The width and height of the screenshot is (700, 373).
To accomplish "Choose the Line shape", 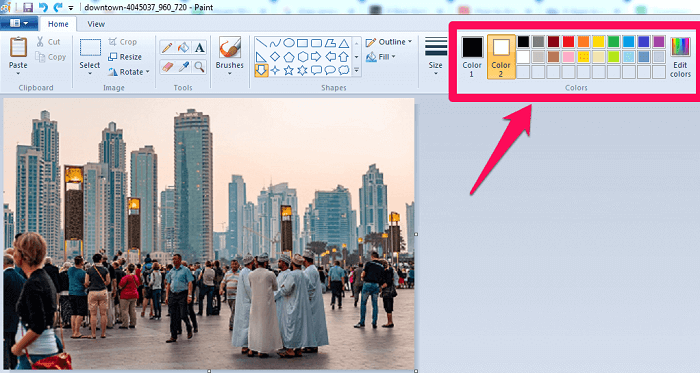I will point(262,43).
